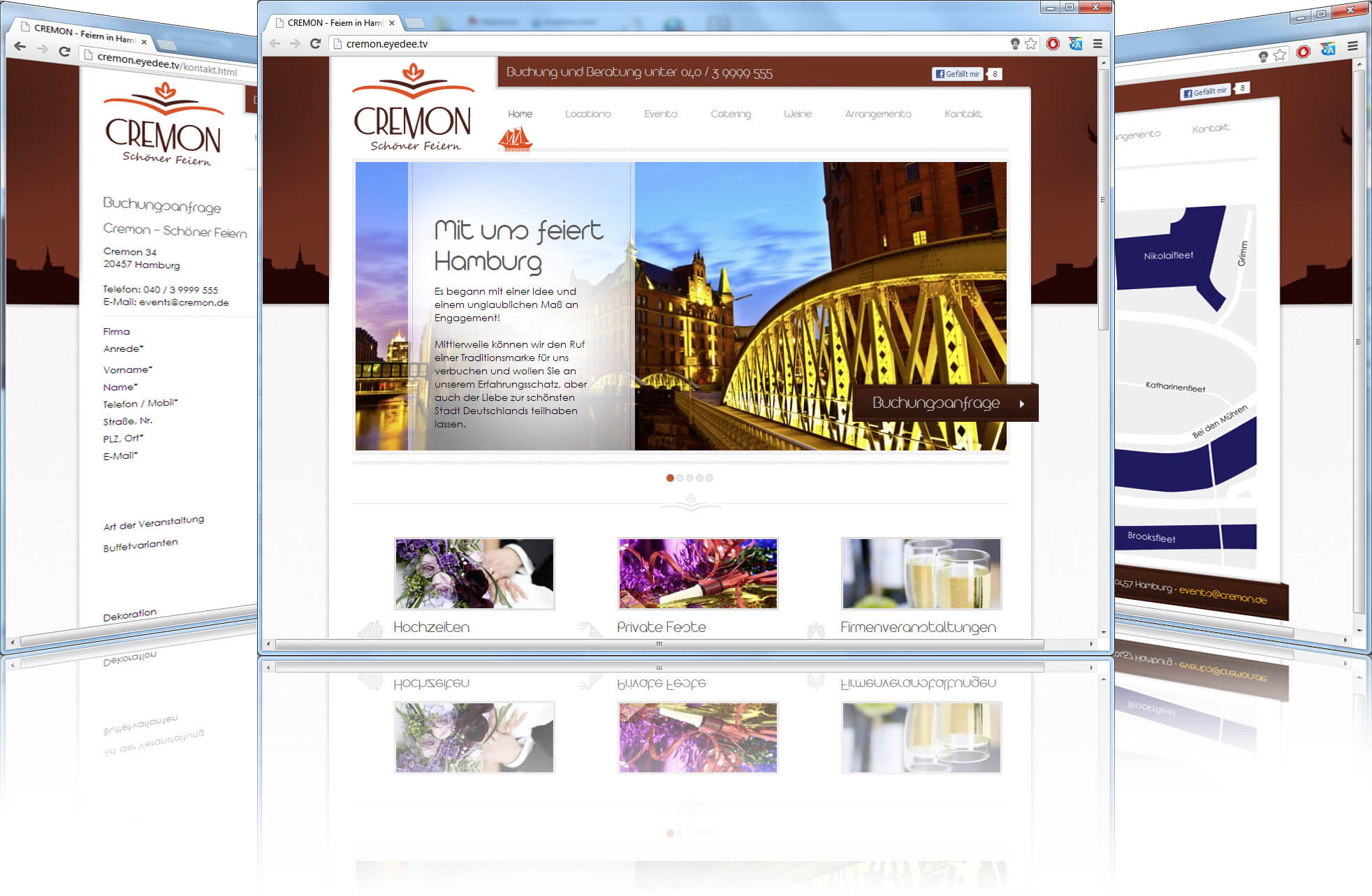Click Gefällt mir button in right window

tap(1204, 92)
